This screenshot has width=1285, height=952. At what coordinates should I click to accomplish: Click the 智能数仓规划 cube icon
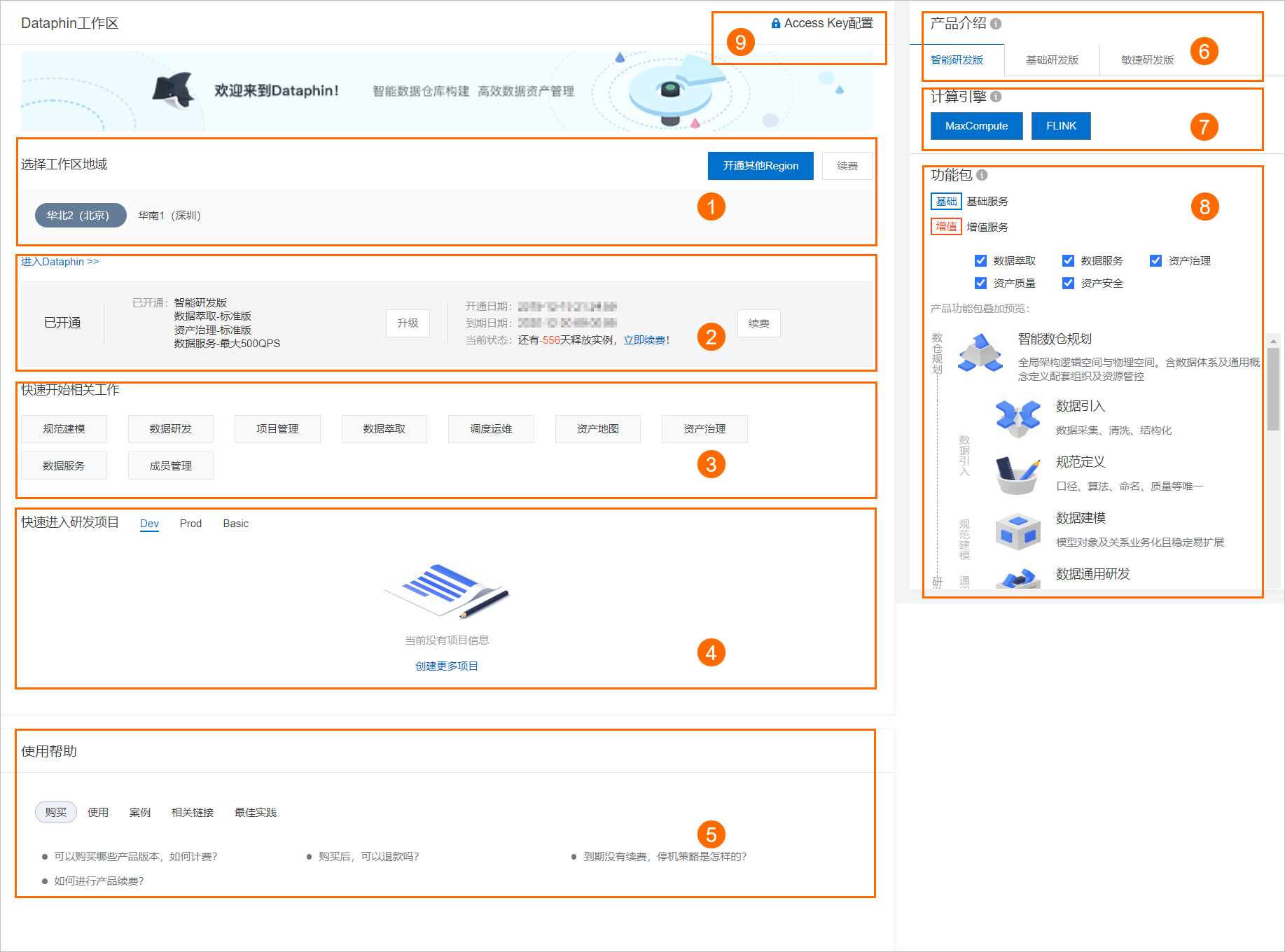tap(980, 353)
